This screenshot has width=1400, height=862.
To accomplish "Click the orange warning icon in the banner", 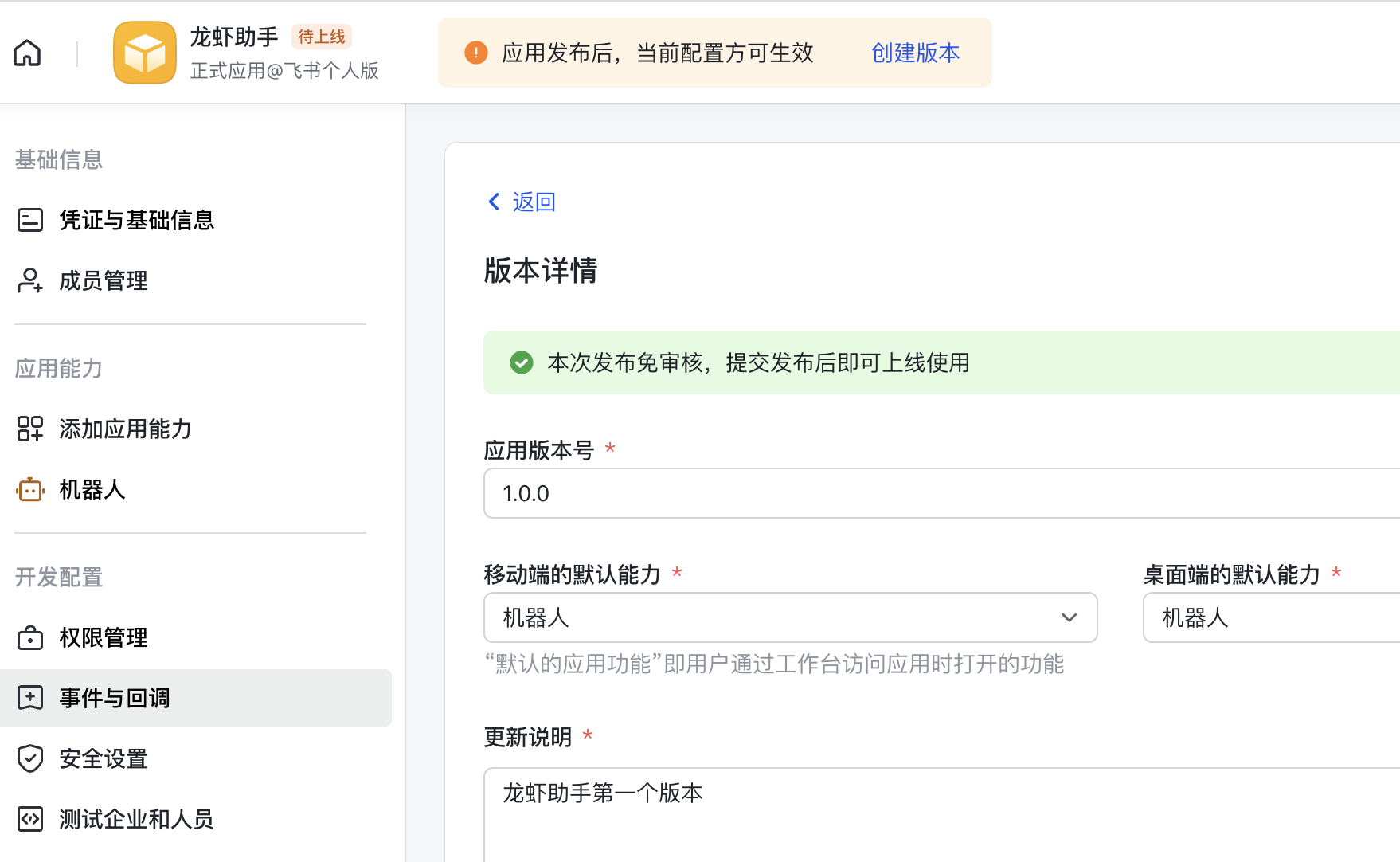I will click(475, 53).
